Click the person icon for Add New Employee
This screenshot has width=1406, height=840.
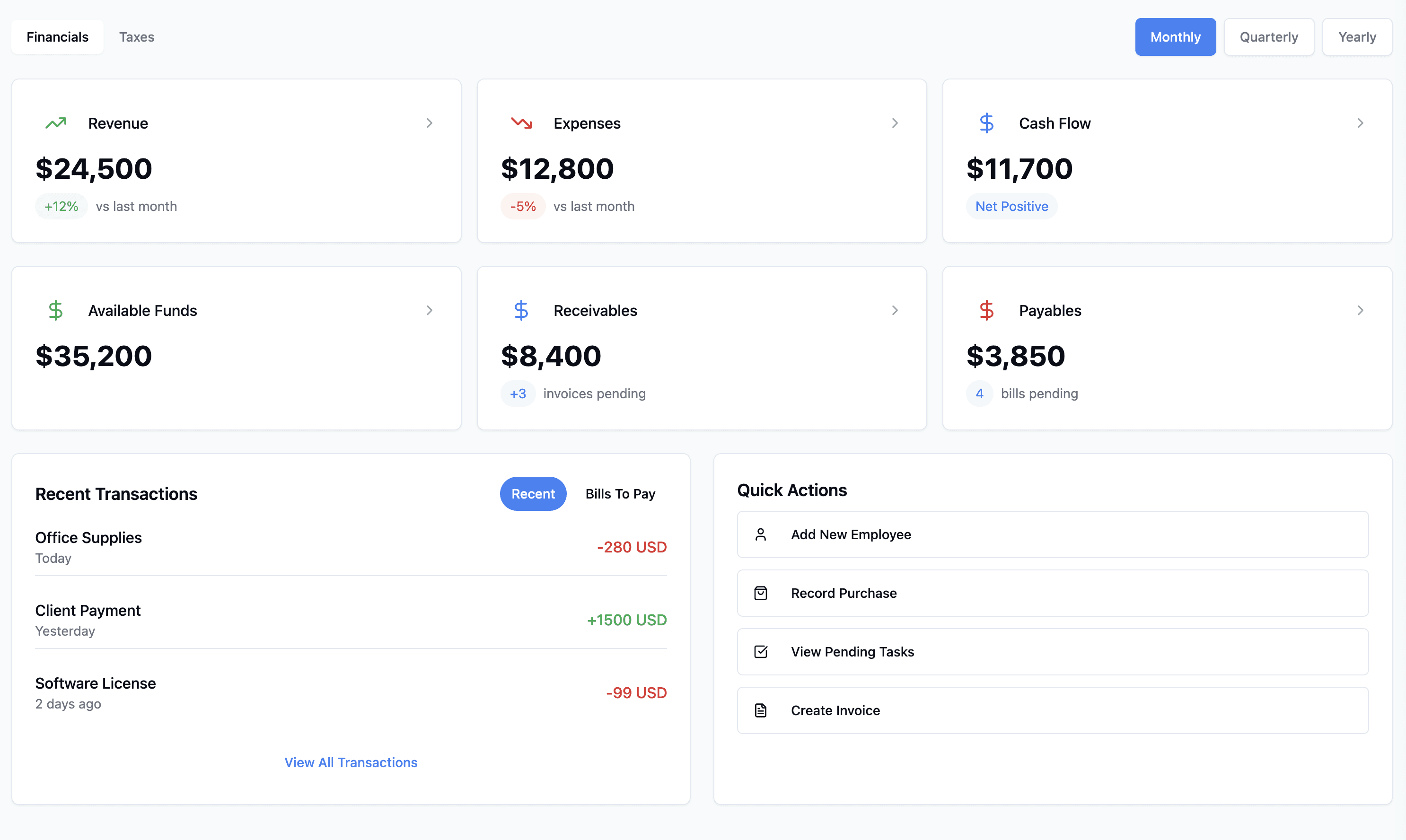point(761,534)
